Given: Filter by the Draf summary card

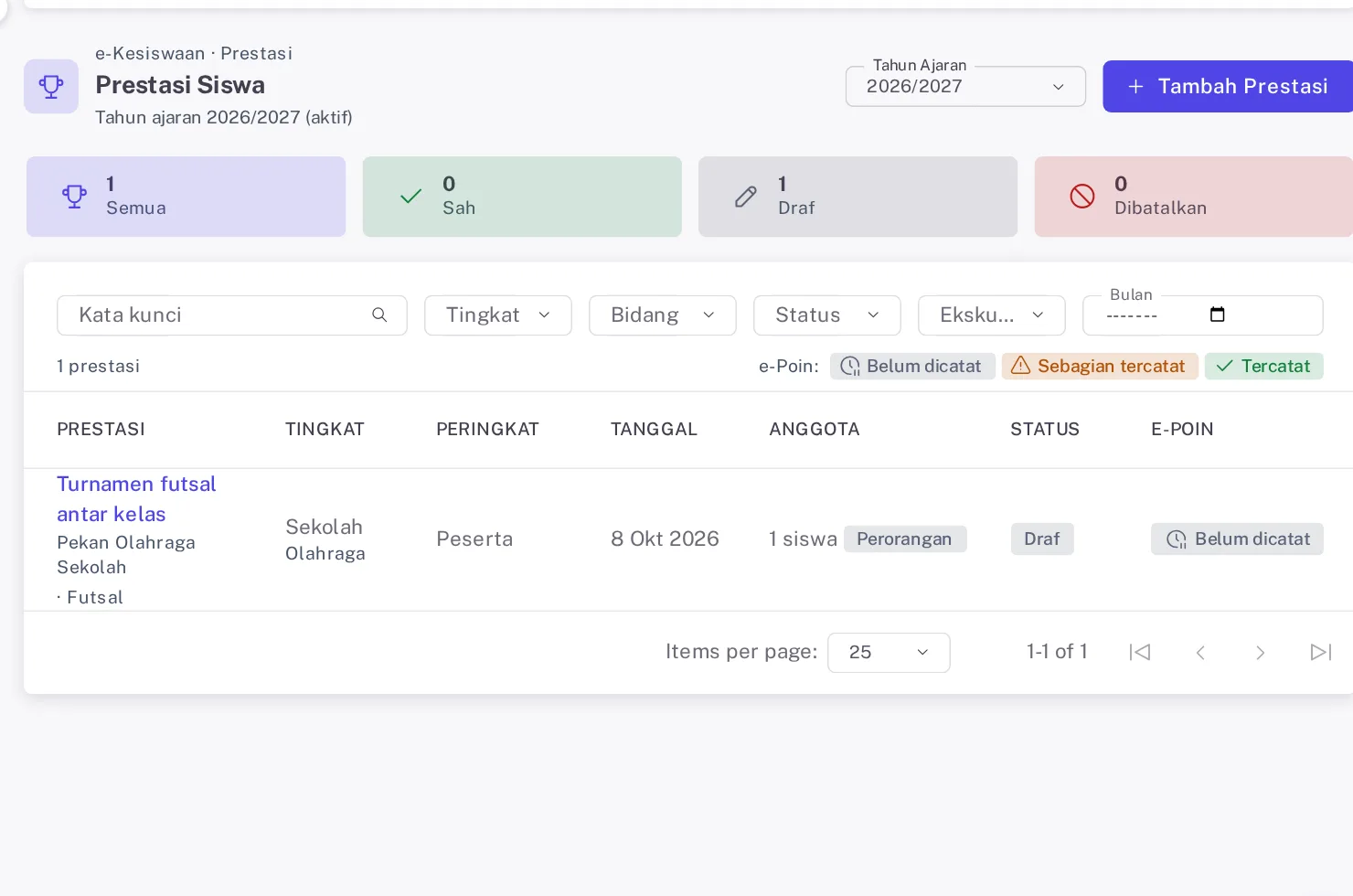Looking at the screenshot, I should click(858, 197).
